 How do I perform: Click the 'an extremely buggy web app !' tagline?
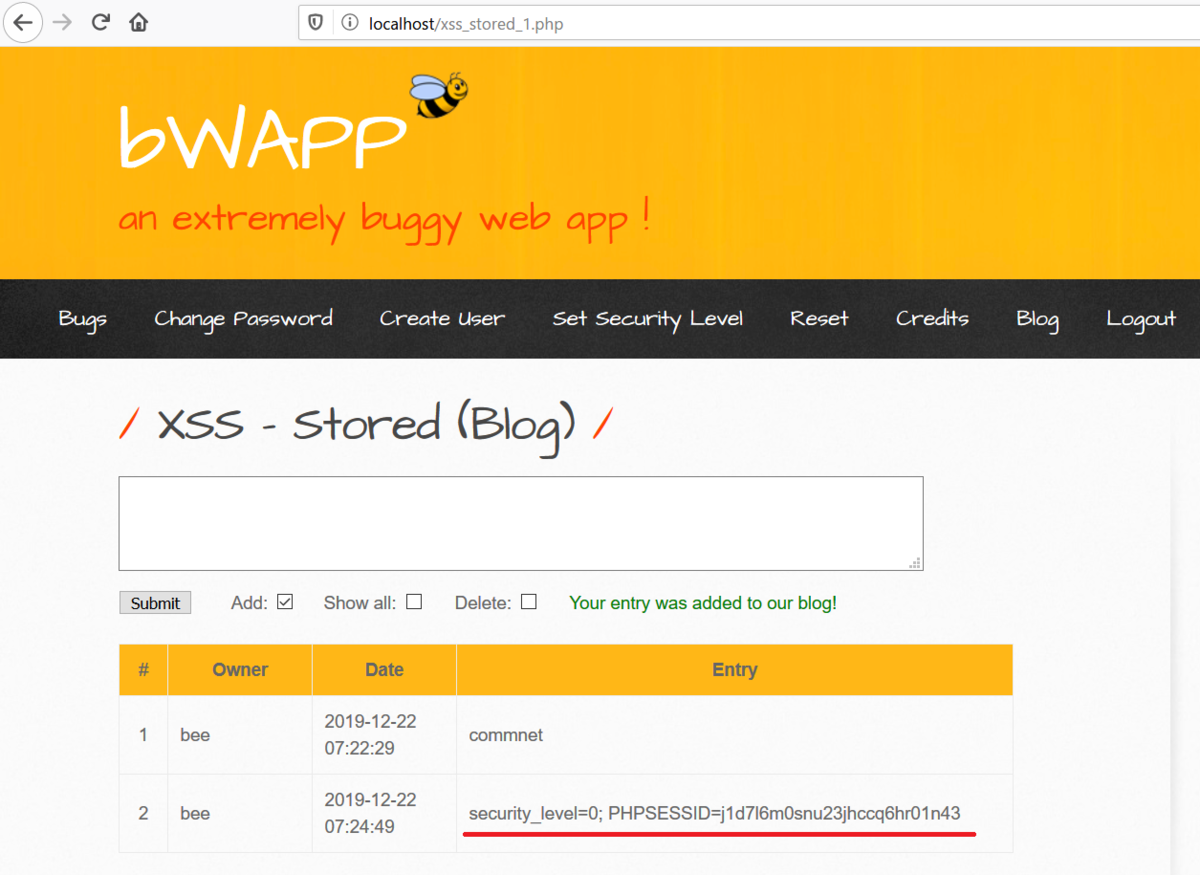tap(385, 219)
